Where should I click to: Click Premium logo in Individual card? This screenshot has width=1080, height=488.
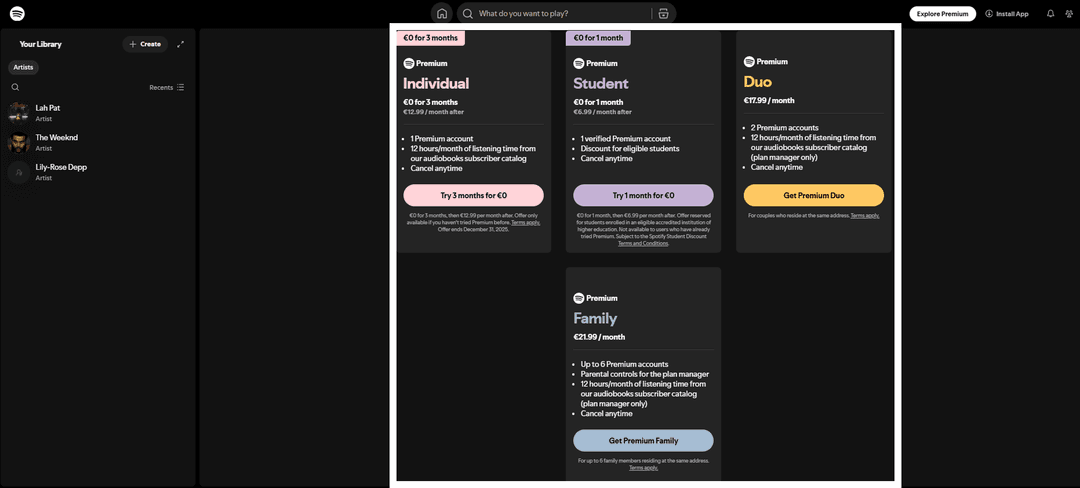[x=426, y=63]
